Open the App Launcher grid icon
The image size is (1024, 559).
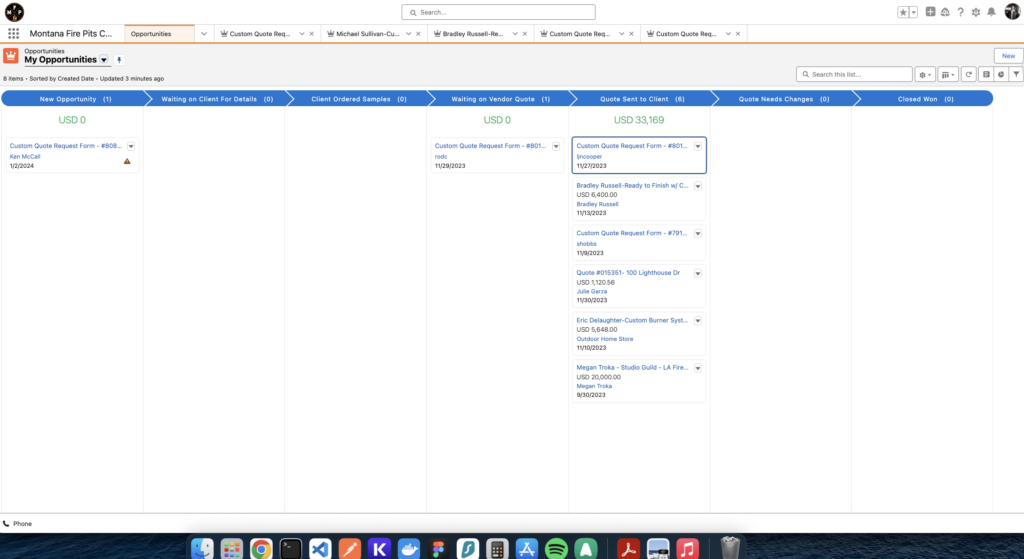(x=14, y=33)
